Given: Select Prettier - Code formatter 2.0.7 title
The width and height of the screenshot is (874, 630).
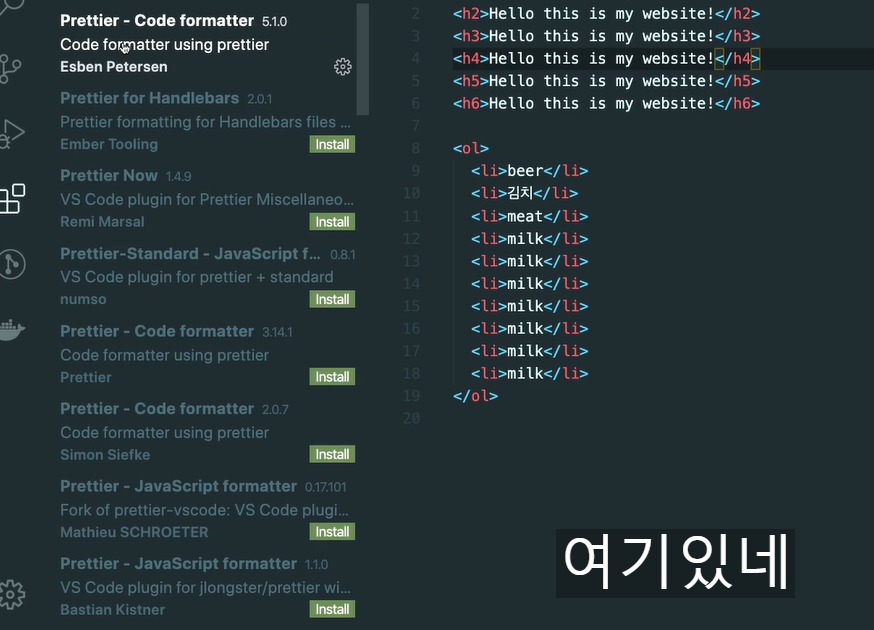Looking at the screenshot, I should 157,409.
